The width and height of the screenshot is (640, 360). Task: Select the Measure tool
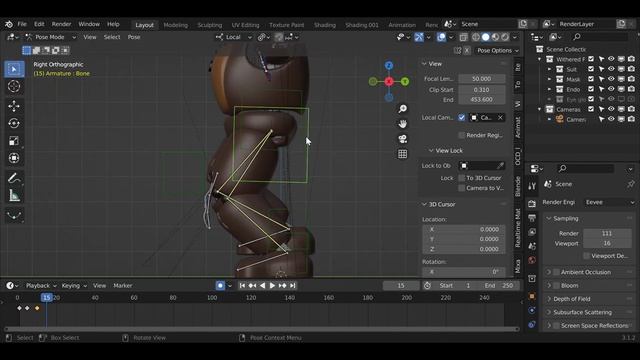(14, 195)
